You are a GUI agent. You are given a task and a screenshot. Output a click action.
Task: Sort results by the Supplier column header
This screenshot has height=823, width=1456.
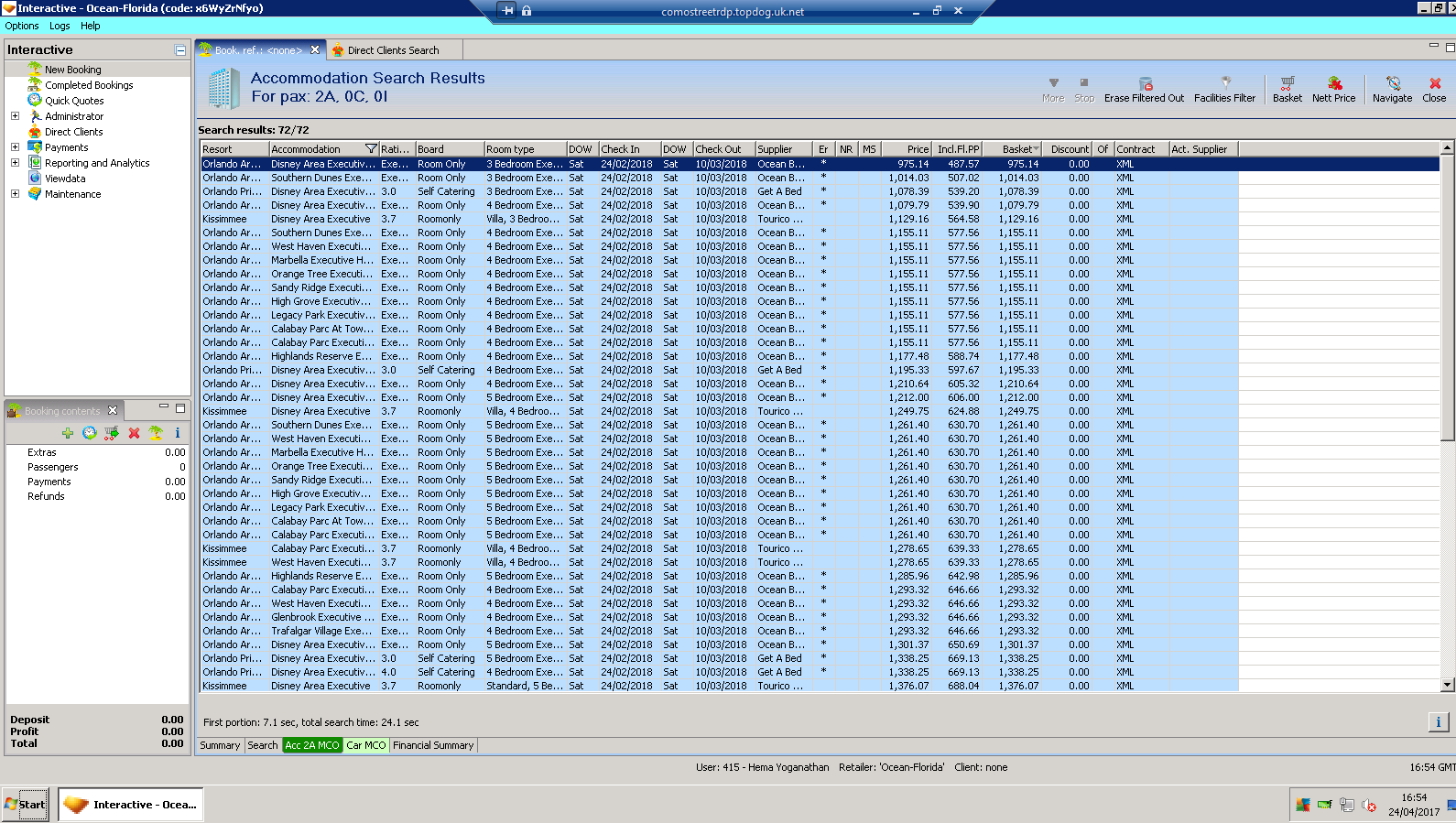click(785, 149)
